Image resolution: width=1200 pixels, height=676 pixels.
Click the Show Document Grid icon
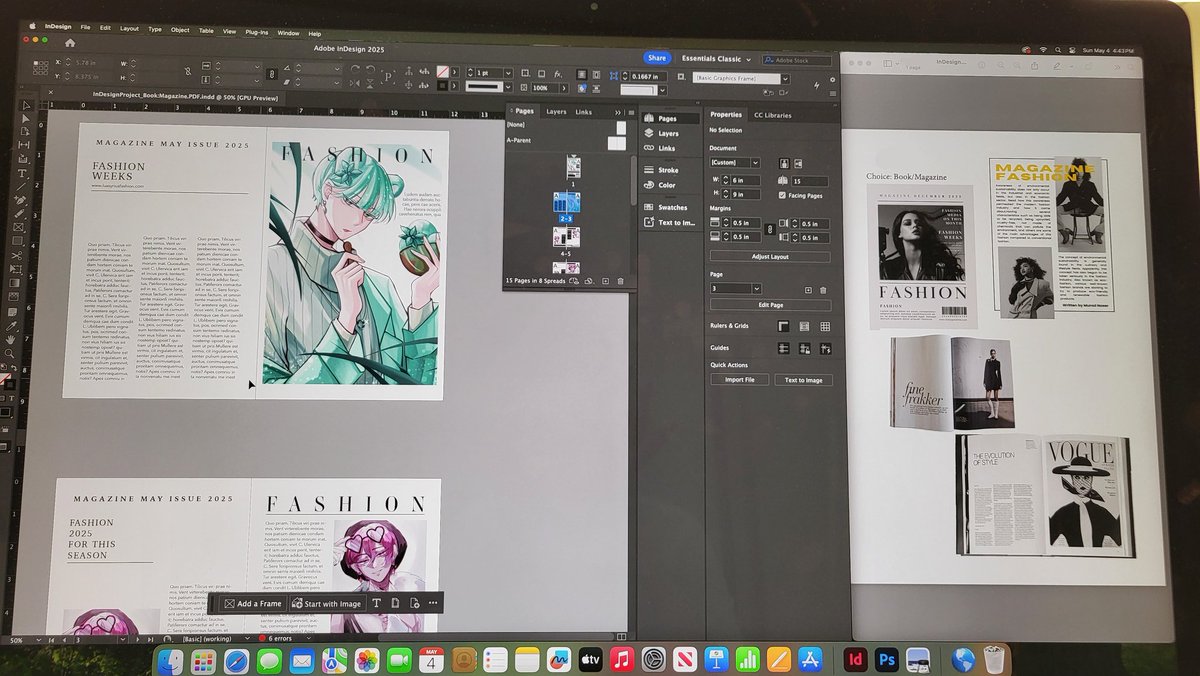(825, 326)
